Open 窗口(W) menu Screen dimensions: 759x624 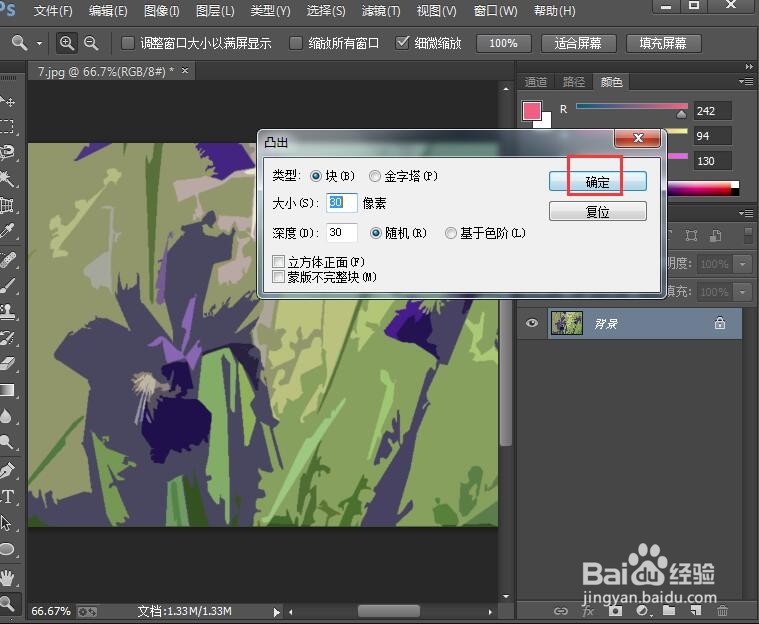(495, 11)
